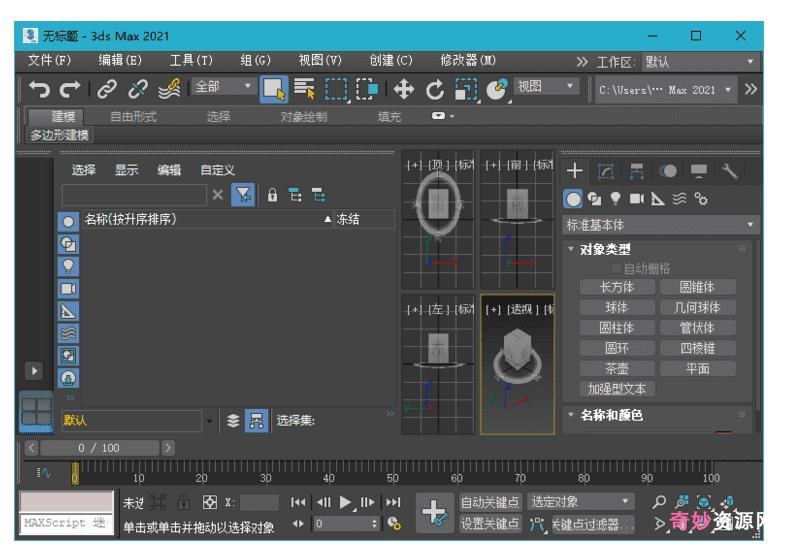Toggle Window/Crossing selection mode
The image size is (786, 550).
367,89
